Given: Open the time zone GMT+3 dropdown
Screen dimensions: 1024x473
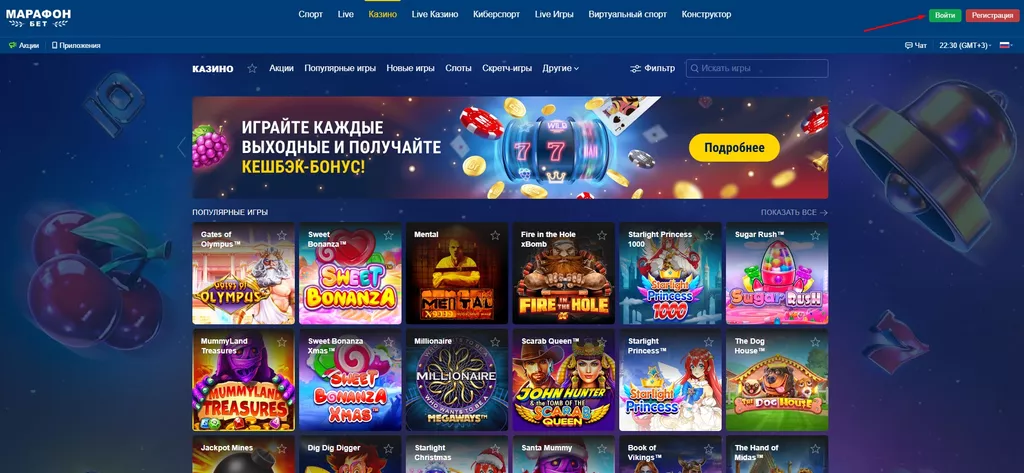Looking at the screenshot, I should (965, 46).
